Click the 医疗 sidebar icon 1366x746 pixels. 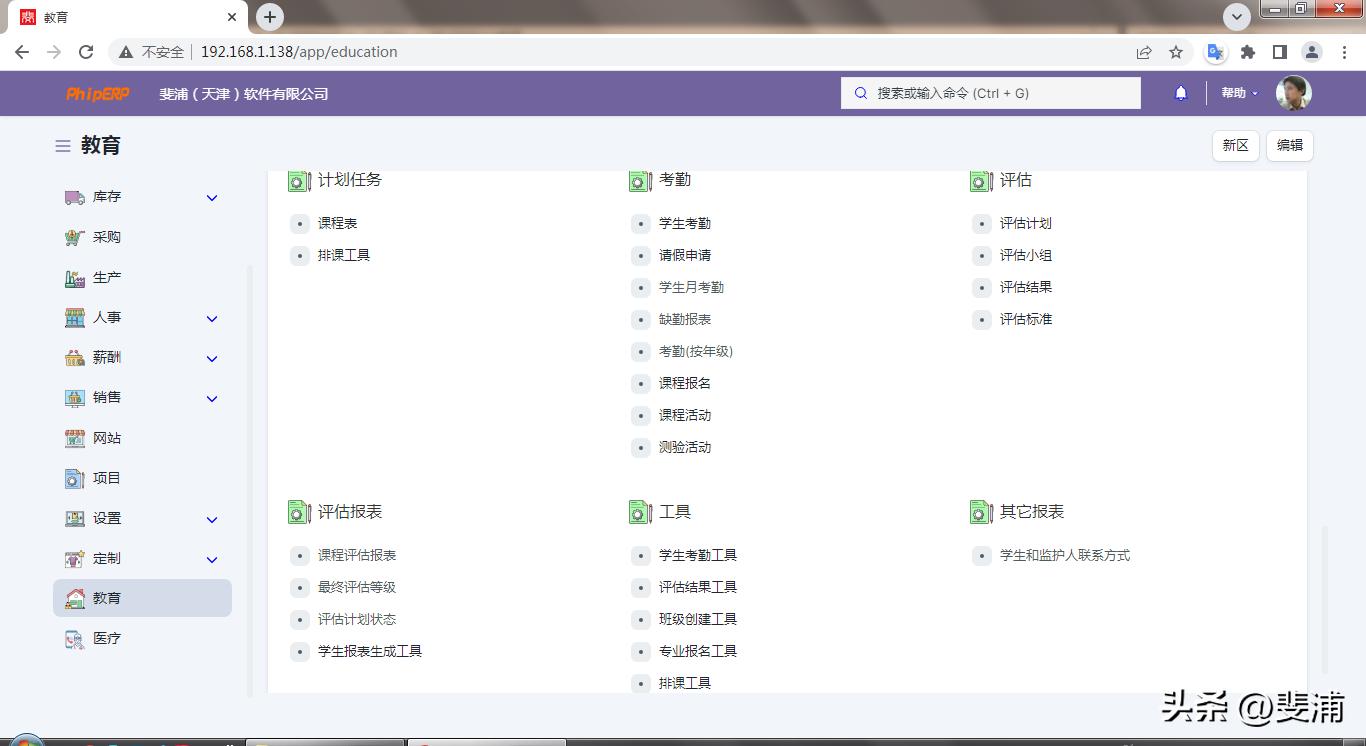point(75,639)
